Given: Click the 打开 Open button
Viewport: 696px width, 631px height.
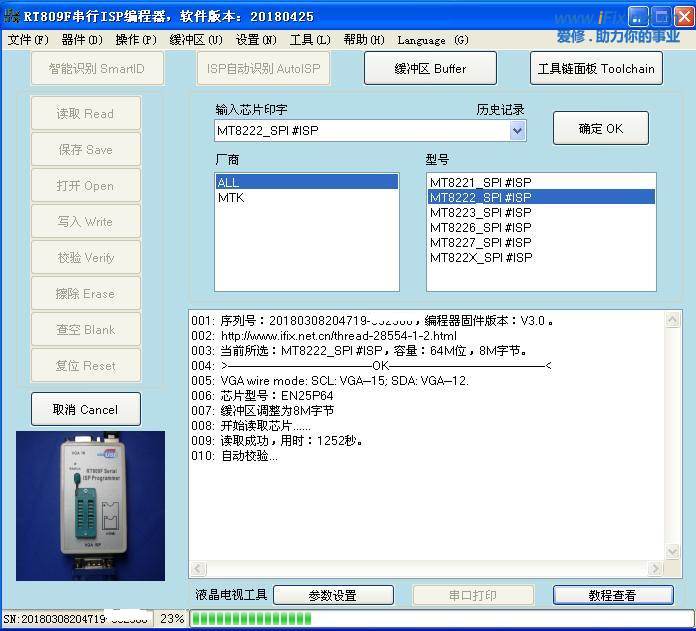Looking at the screenshot, I should click(86, 185).
